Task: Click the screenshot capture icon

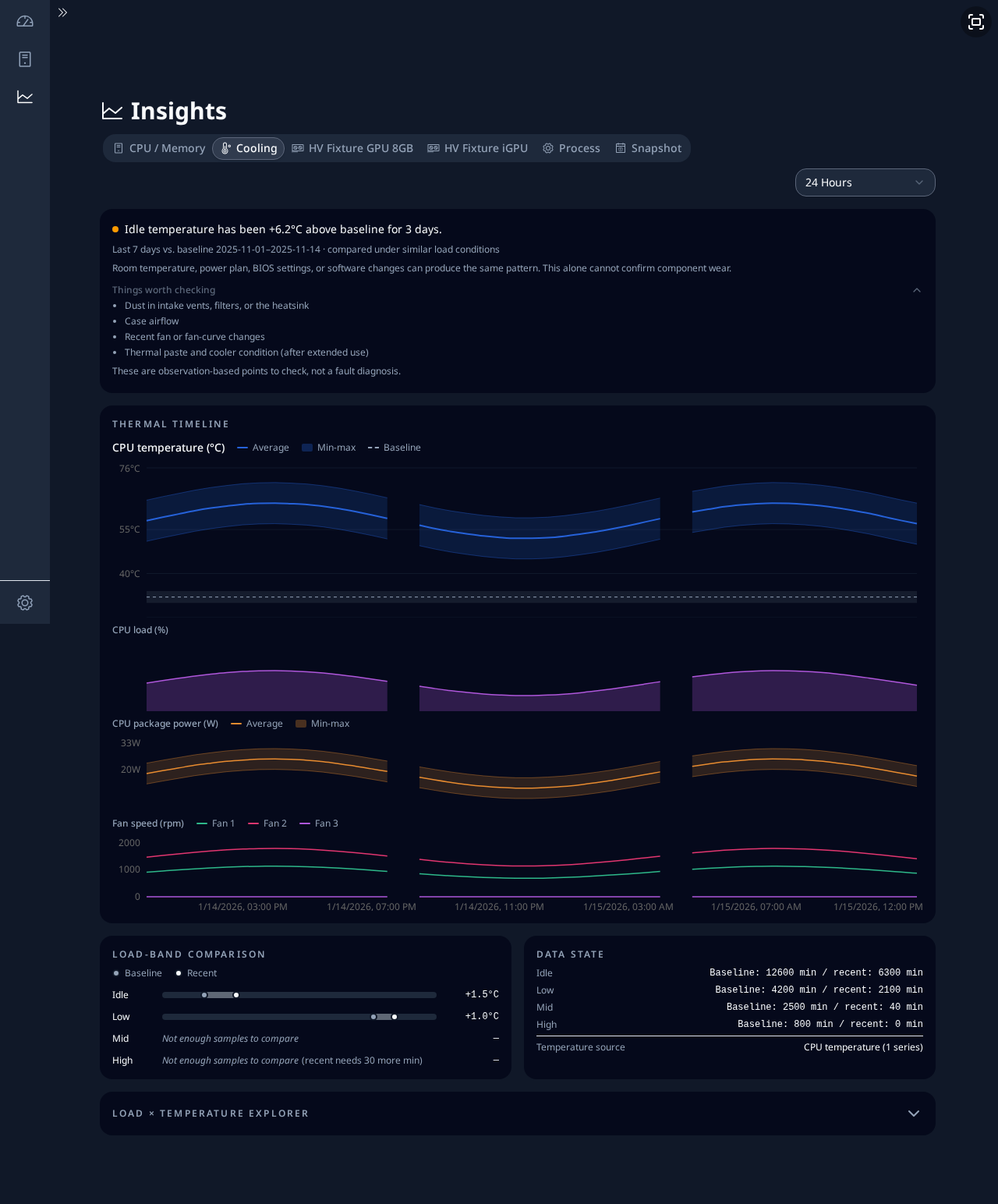Action: (976, 22)
